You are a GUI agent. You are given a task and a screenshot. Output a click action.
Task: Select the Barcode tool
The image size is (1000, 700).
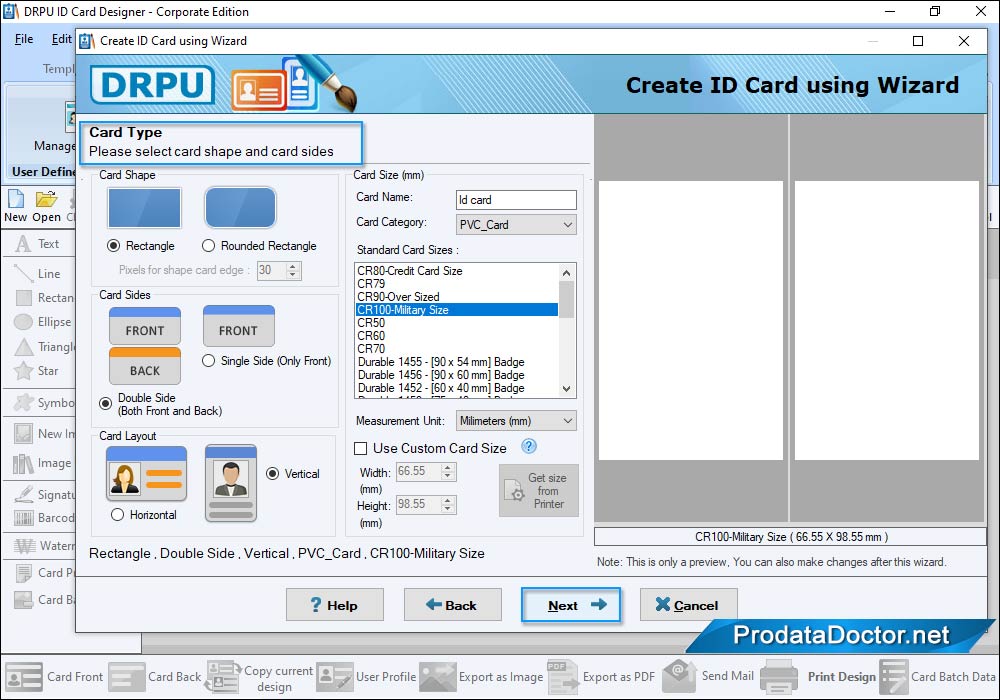tap(43, 518)
